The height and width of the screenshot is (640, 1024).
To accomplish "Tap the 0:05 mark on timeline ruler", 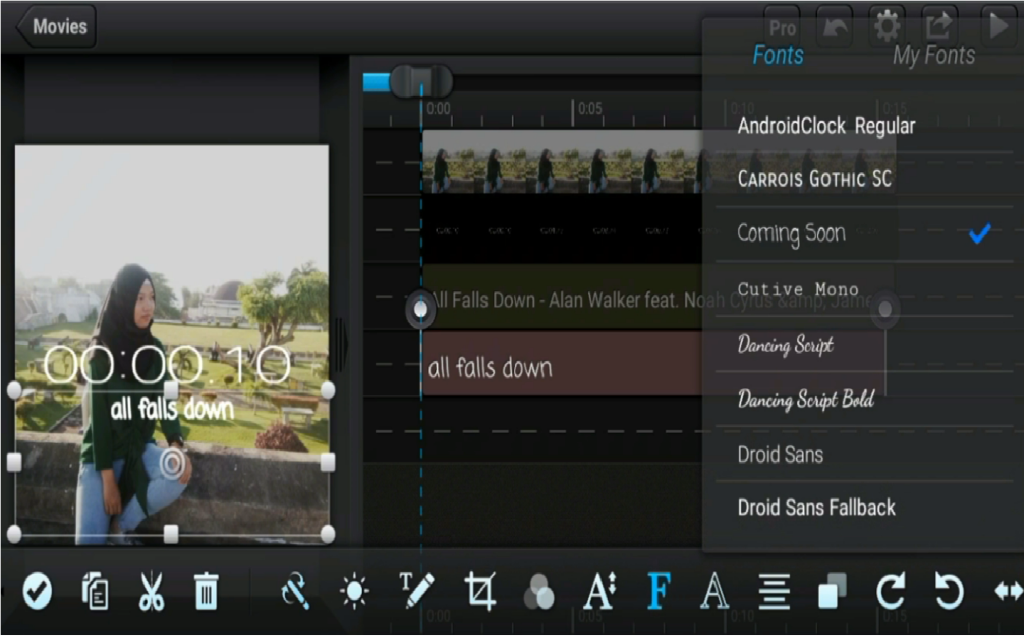I will click(x=589, y=108).
